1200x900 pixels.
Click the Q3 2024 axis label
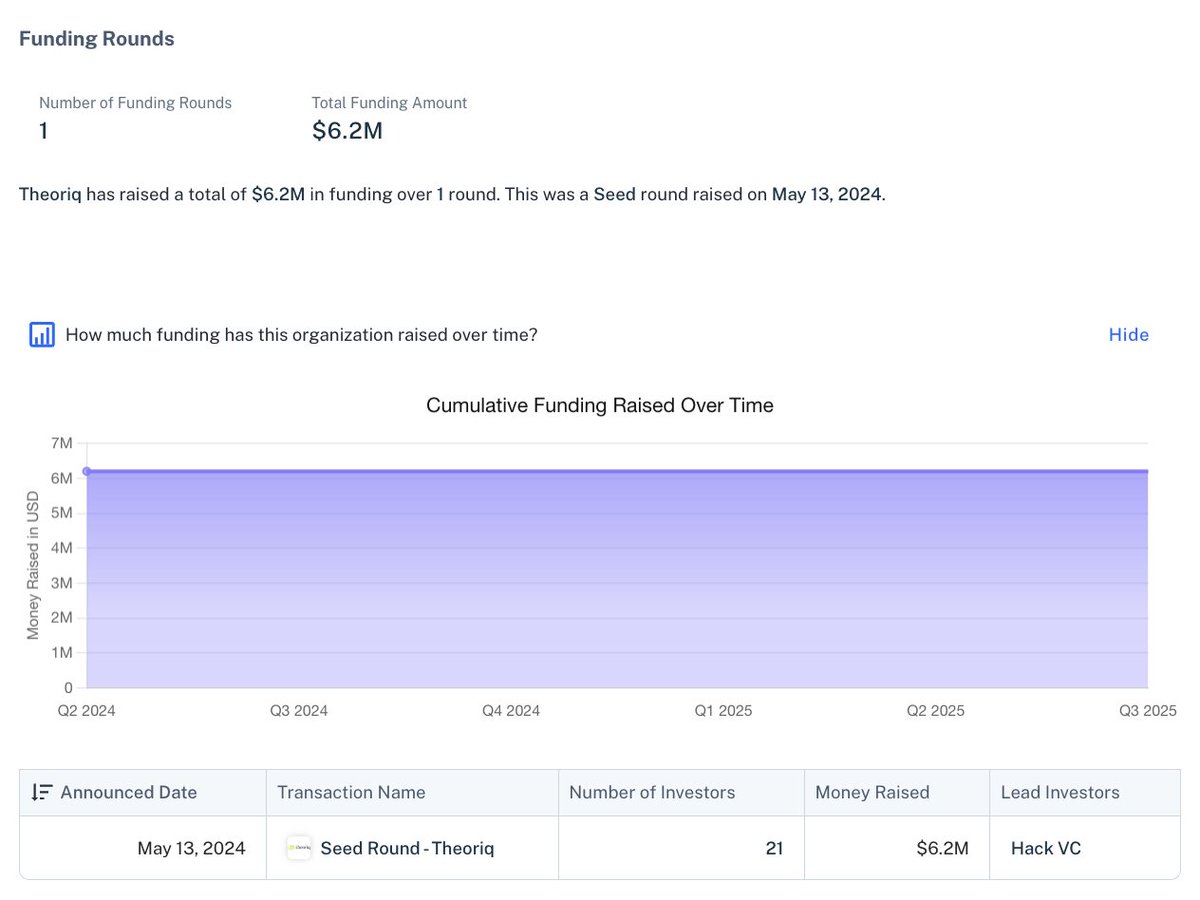click(299, 711)
